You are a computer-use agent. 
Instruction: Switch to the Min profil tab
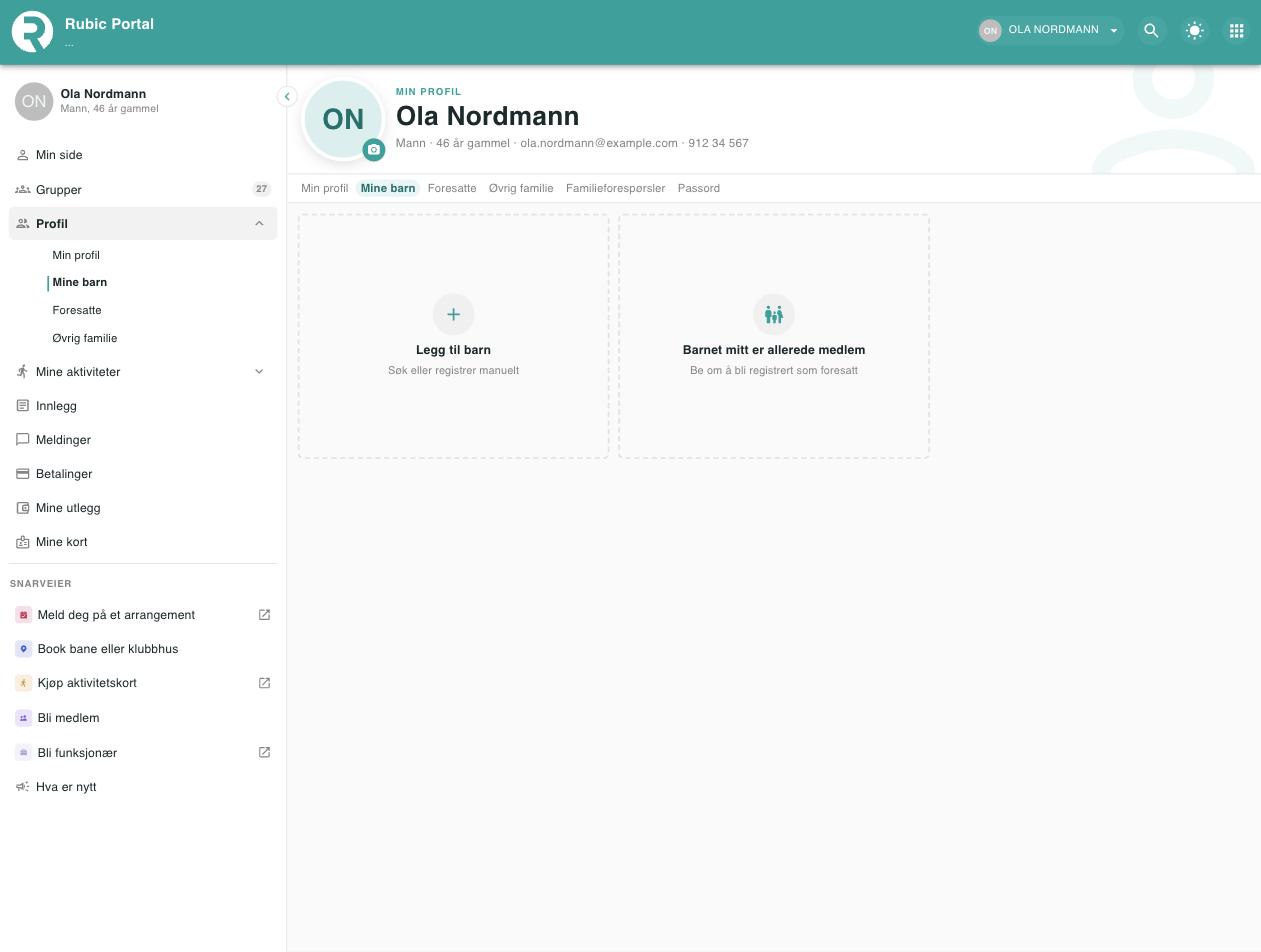(x=325, y=188)
